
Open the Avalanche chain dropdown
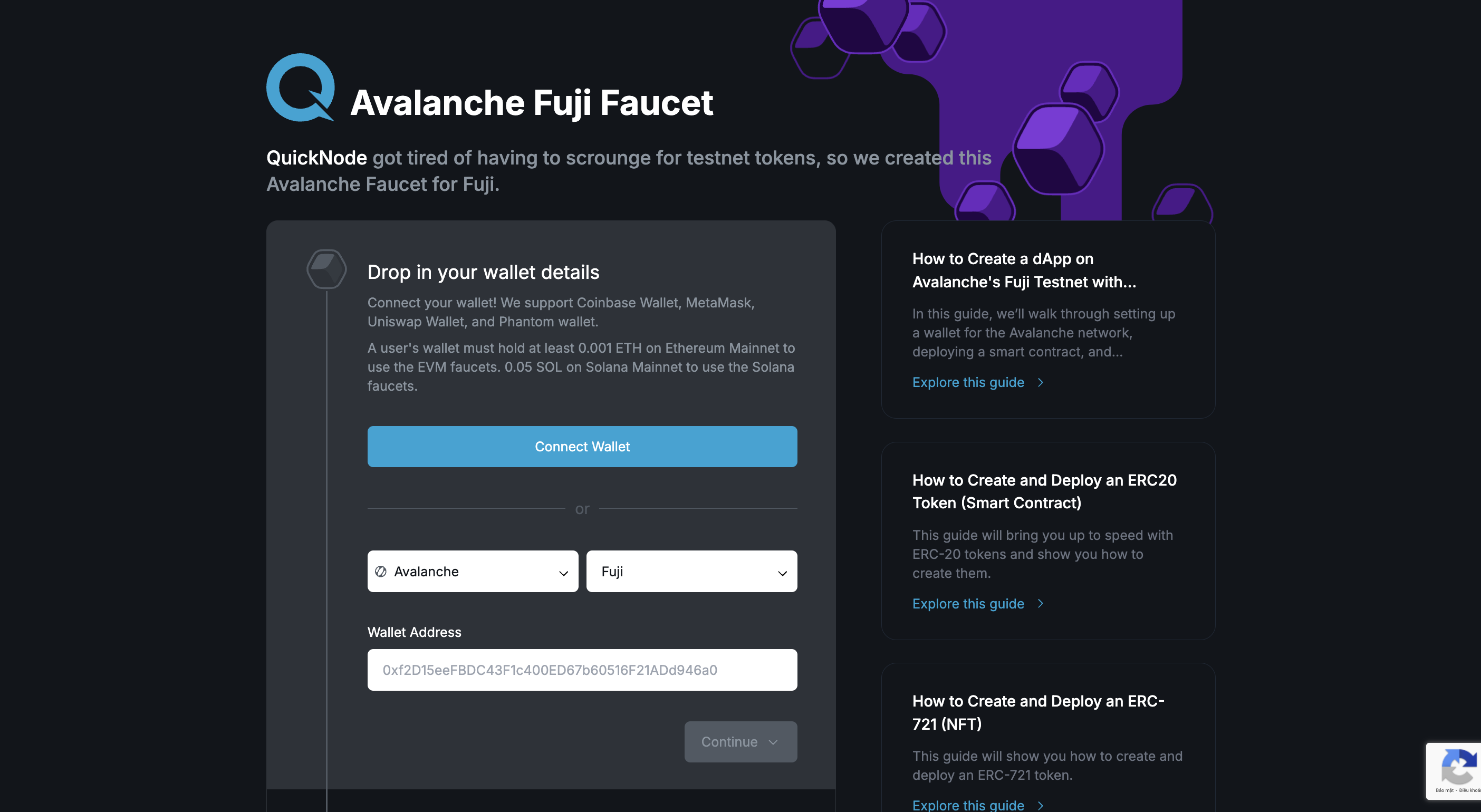473,571
